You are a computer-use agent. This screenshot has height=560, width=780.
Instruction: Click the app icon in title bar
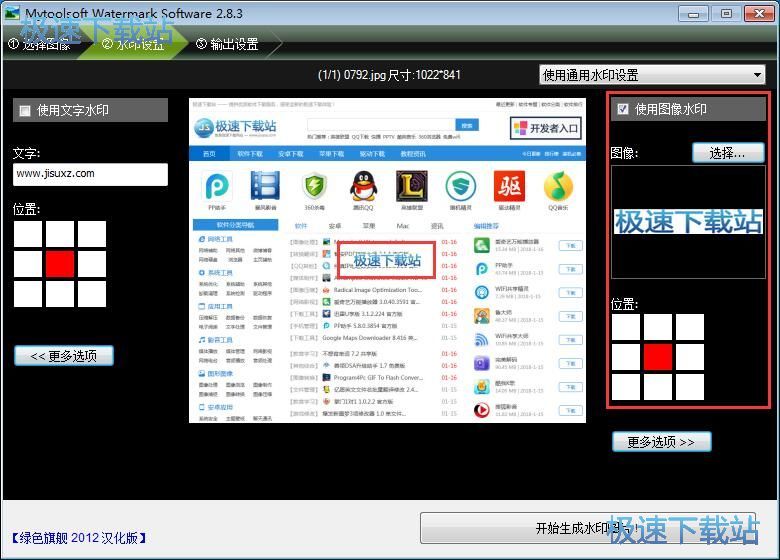[x=11, y=13]
